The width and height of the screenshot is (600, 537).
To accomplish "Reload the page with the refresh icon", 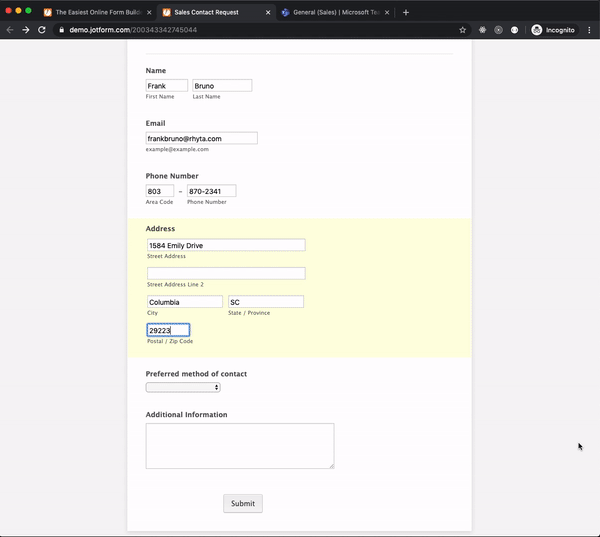I will pos(42,30).
